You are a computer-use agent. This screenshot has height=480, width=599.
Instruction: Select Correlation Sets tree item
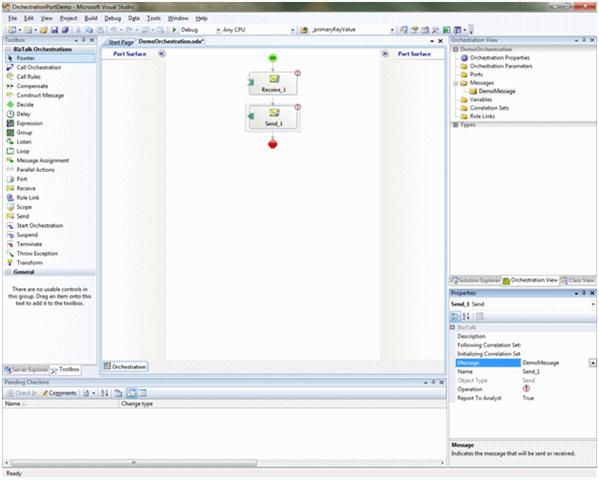point(485,108)
